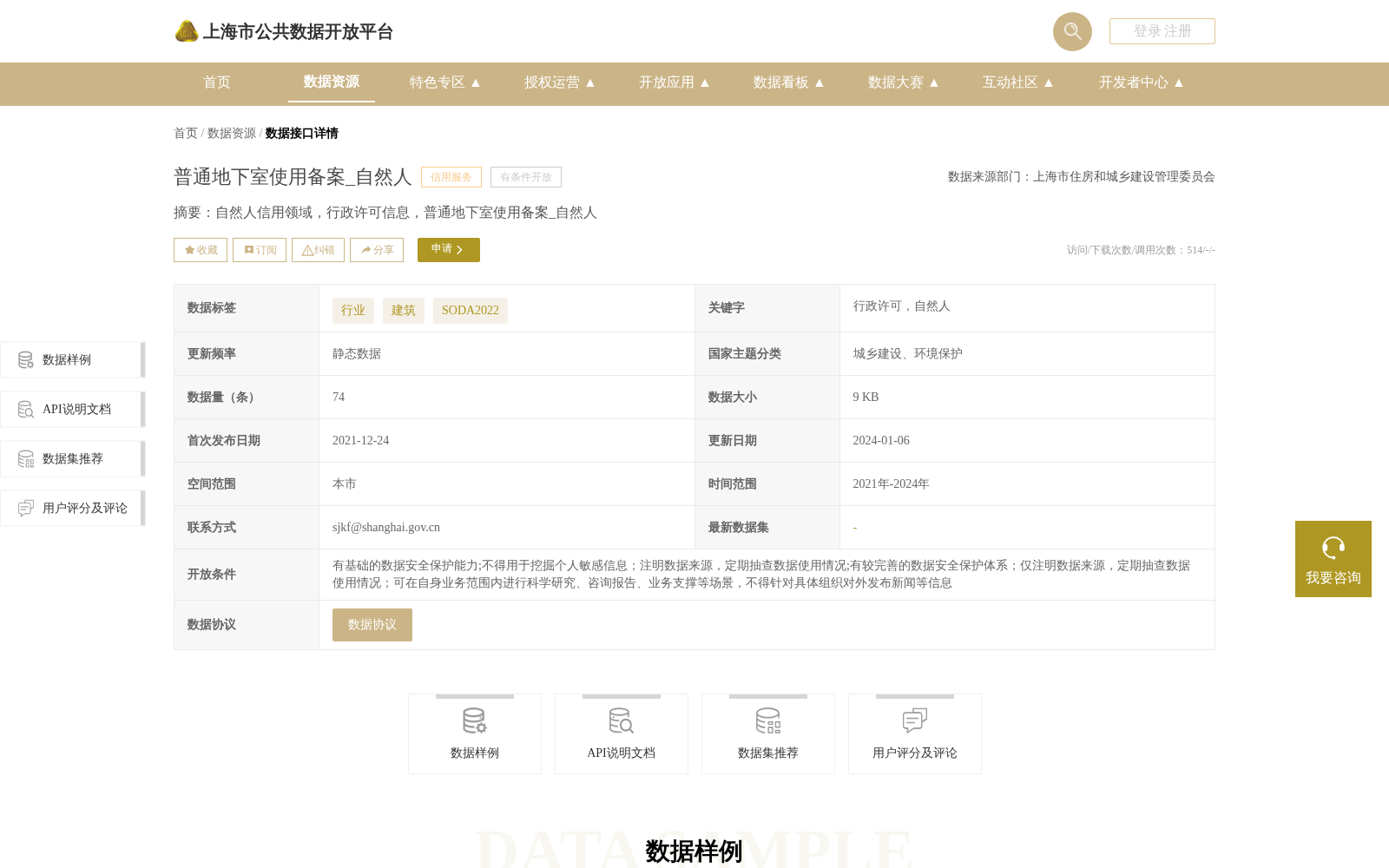
Task: Open the 数据样例 sidebar icon
Action: click(x=26, y=359)
